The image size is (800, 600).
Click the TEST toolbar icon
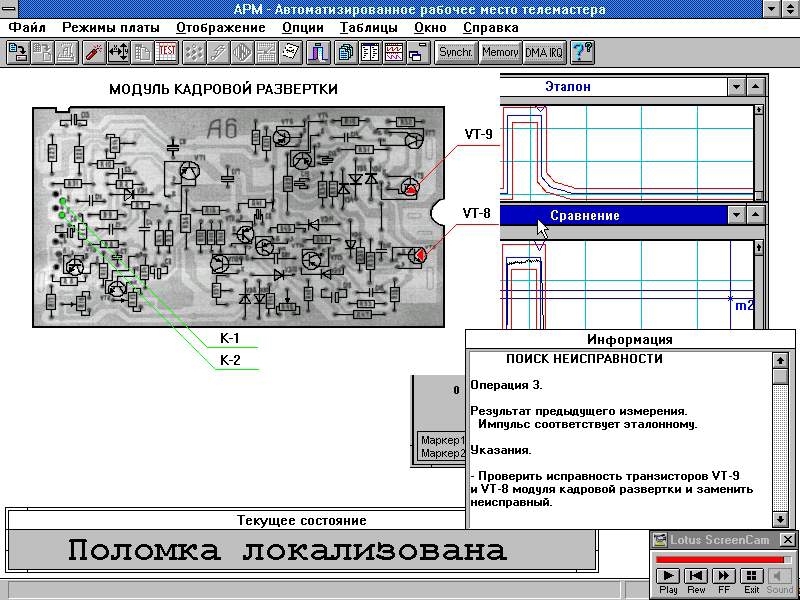[167, 52]
